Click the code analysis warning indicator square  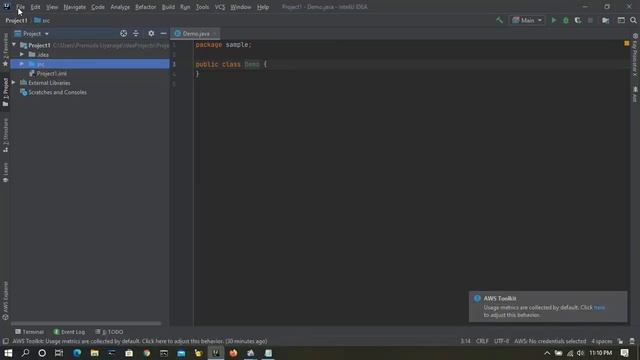[x=627, y=43]
